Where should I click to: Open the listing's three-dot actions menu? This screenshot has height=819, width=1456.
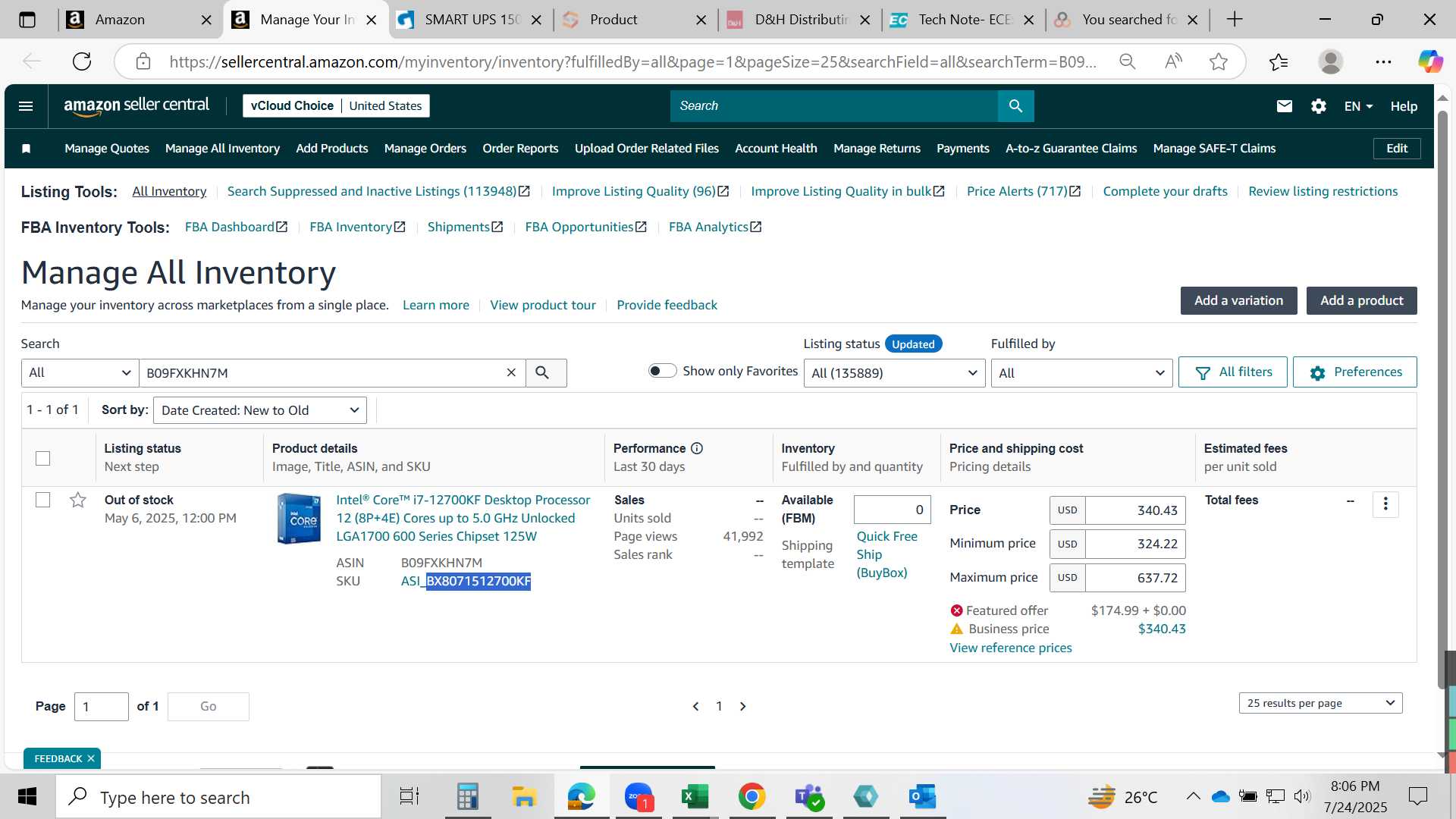(x=1385, y=504)
